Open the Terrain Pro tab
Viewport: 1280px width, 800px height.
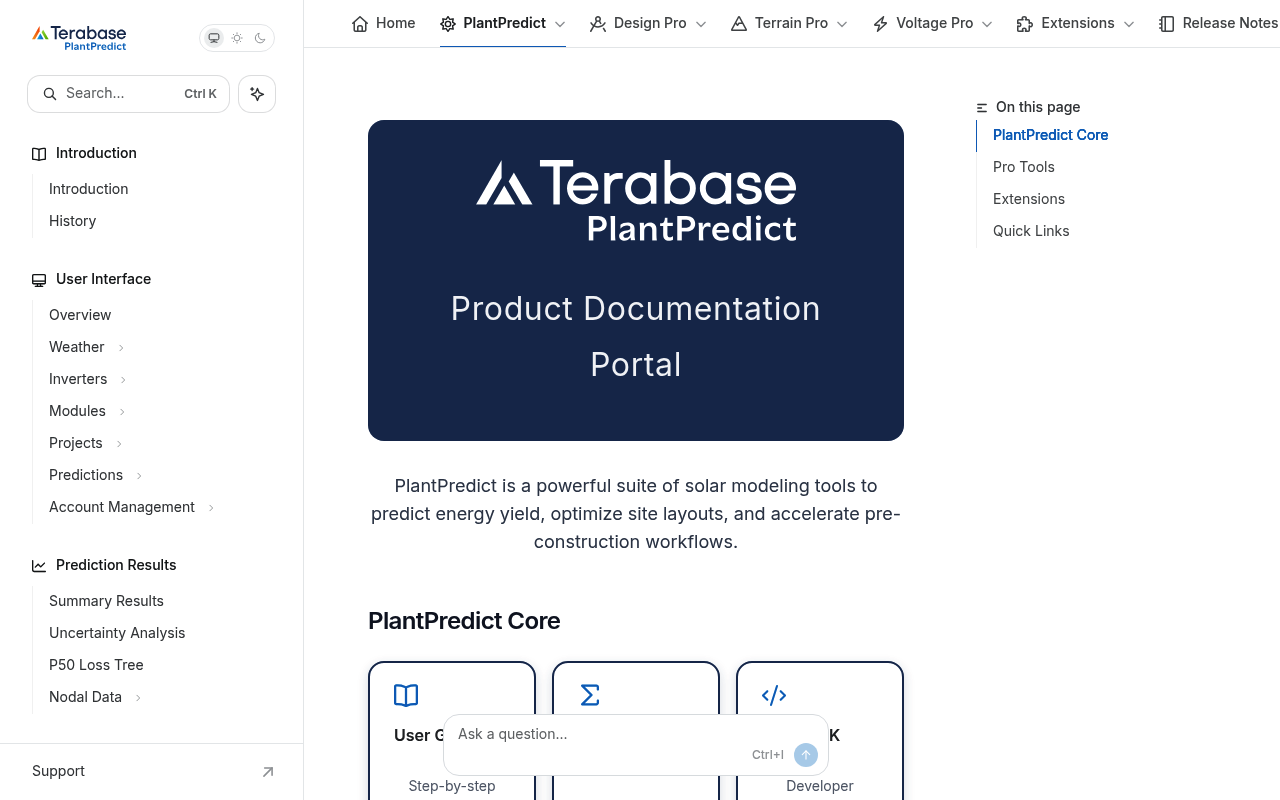click(789, 23)
